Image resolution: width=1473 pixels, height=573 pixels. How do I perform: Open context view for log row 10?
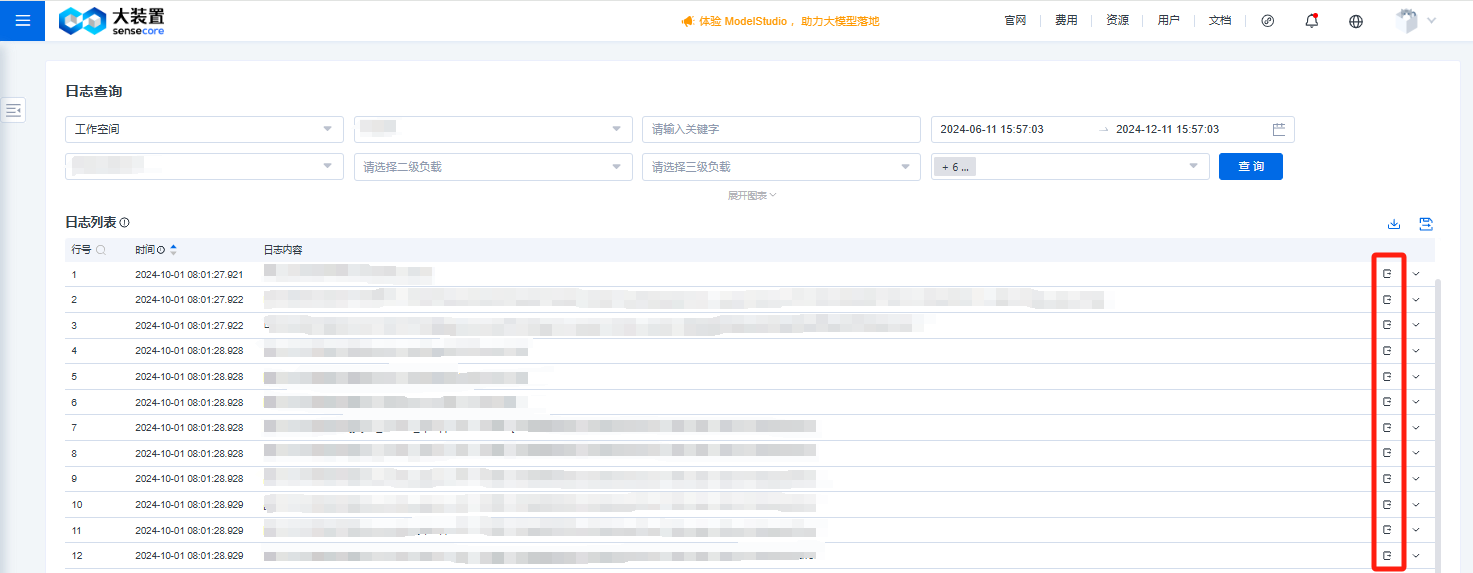1387,504
